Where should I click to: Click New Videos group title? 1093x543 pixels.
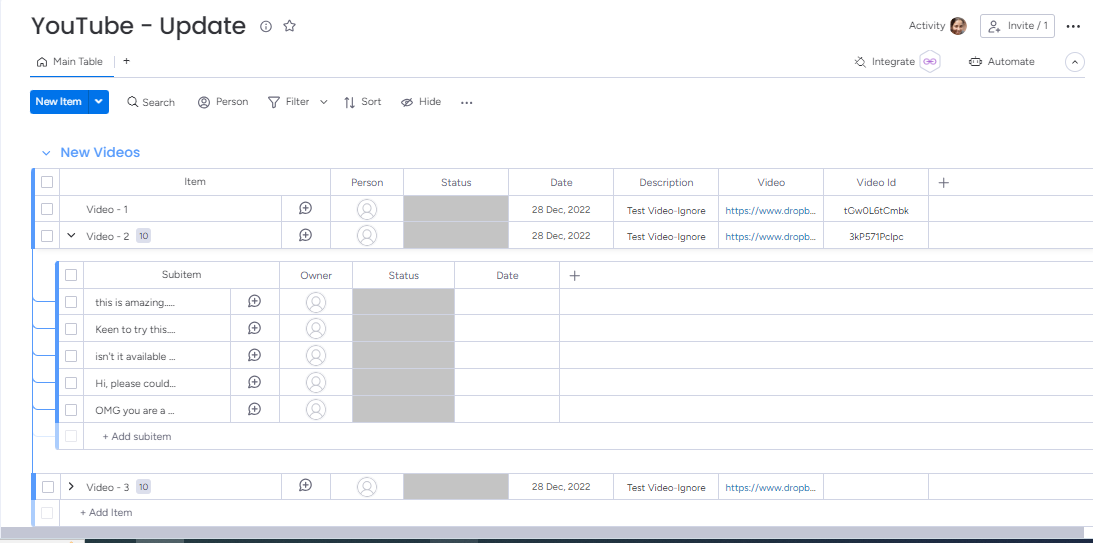pyautogui.click(x=100, y=152)
